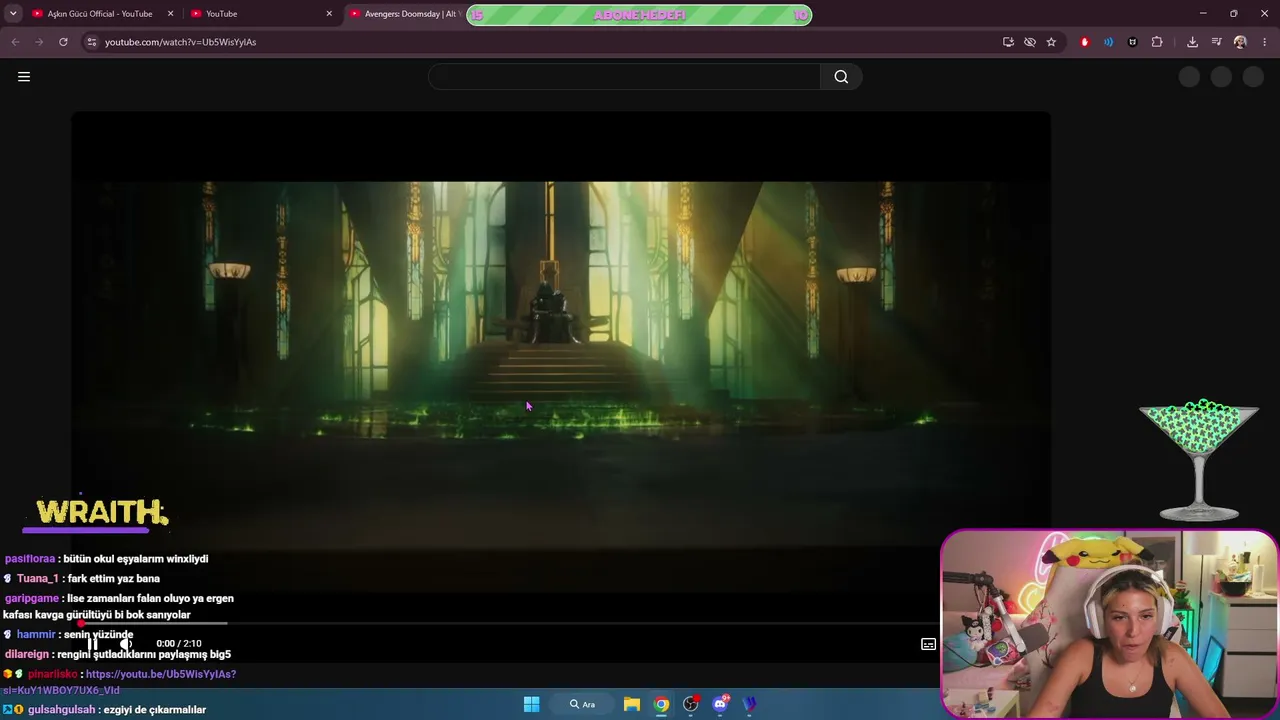Focus the YouTube search input field
The image size is (1280, 720).
coord(624,77)
